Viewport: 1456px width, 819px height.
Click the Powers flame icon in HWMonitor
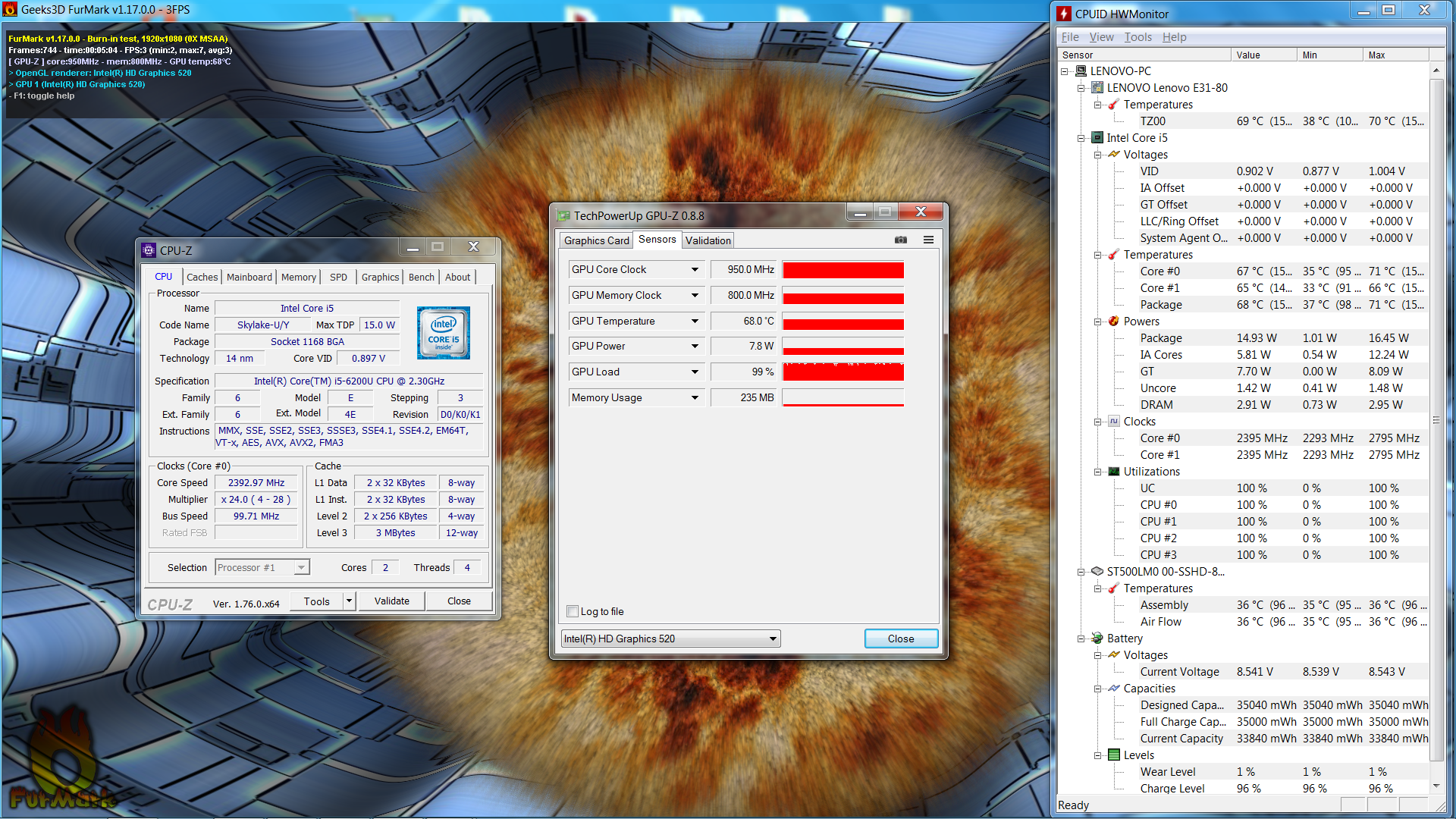click(x=1114, y=321)
